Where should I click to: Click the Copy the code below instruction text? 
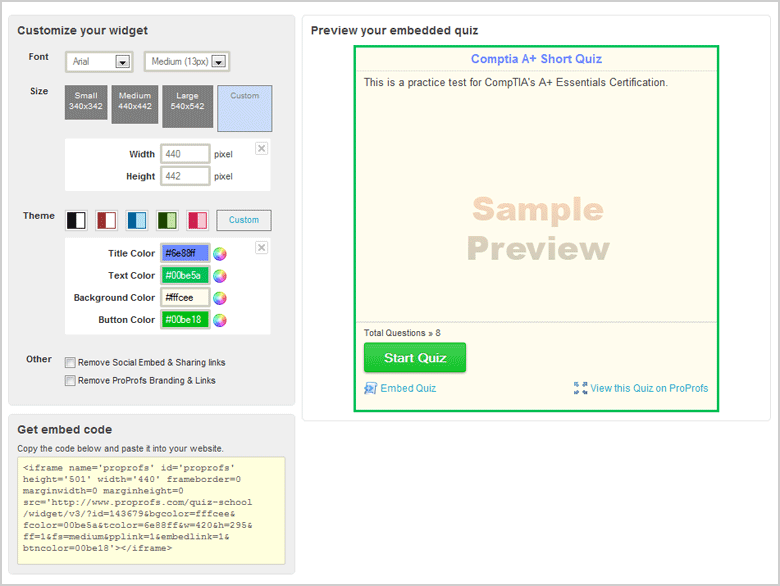pyautogui.click(x=120, y=449)
